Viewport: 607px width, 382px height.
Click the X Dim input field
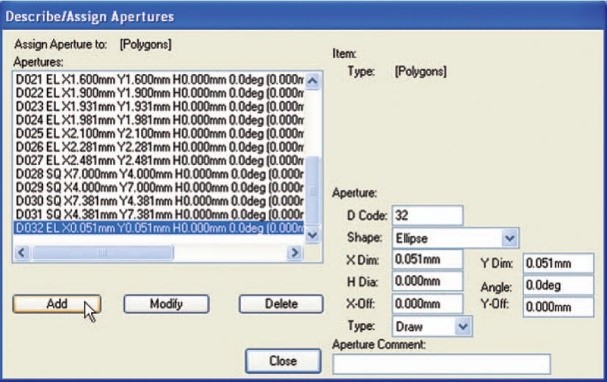427,259
